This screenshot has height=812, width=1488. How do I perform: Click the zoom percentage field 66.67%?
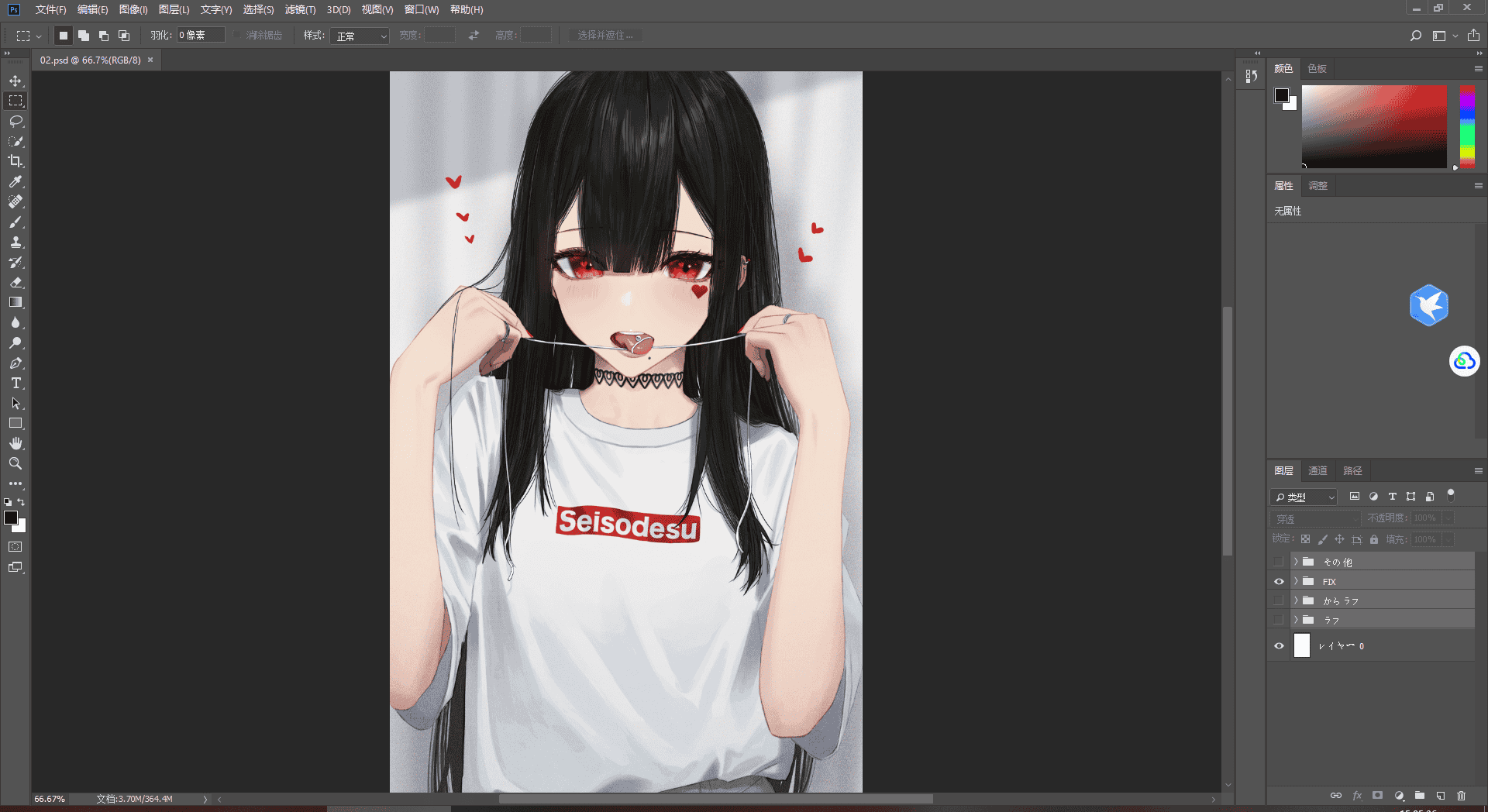pos(50,799)
